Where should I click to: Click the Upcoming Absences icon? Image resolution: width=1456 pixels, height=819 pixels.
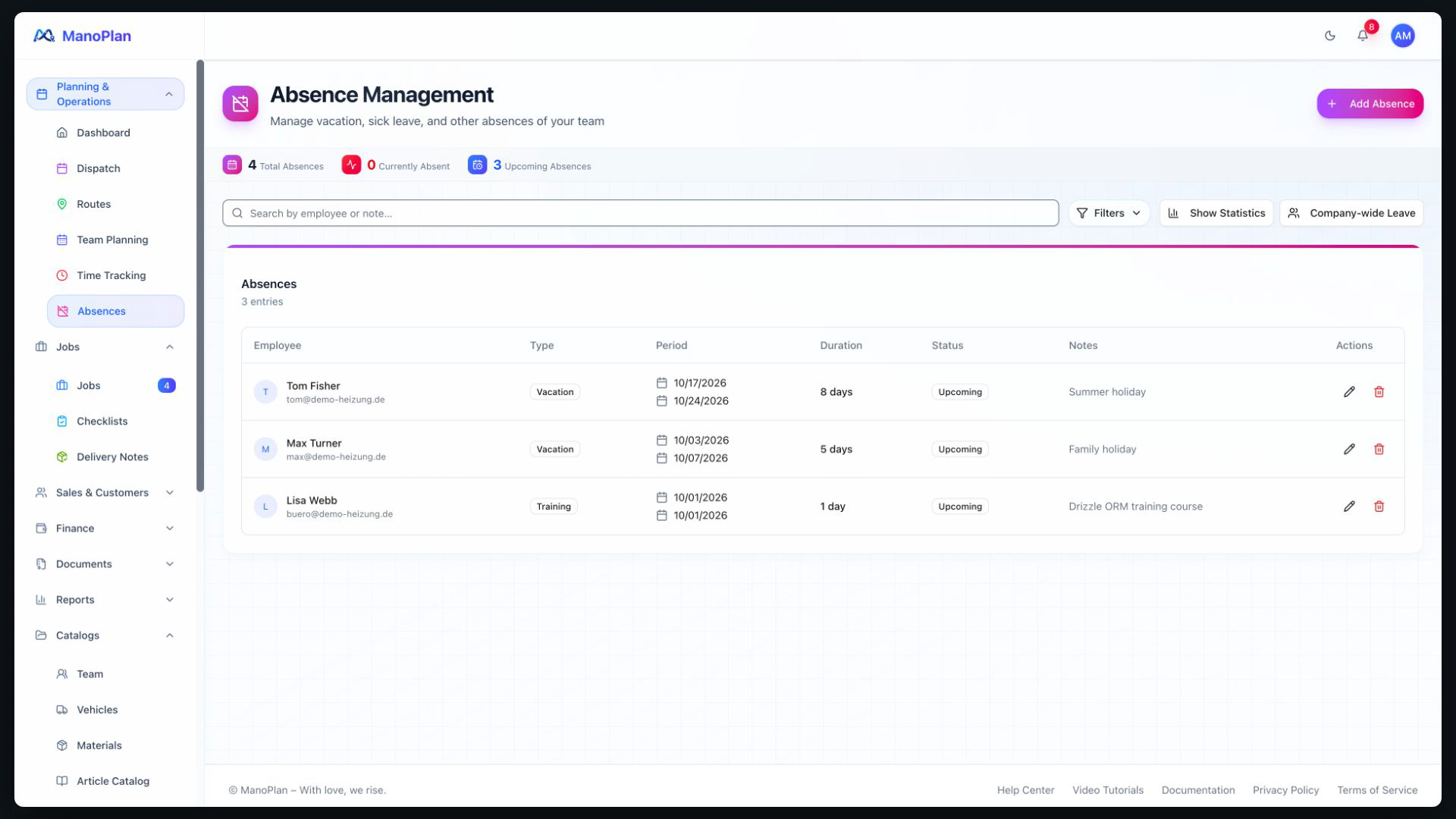(x=477, y=165)
